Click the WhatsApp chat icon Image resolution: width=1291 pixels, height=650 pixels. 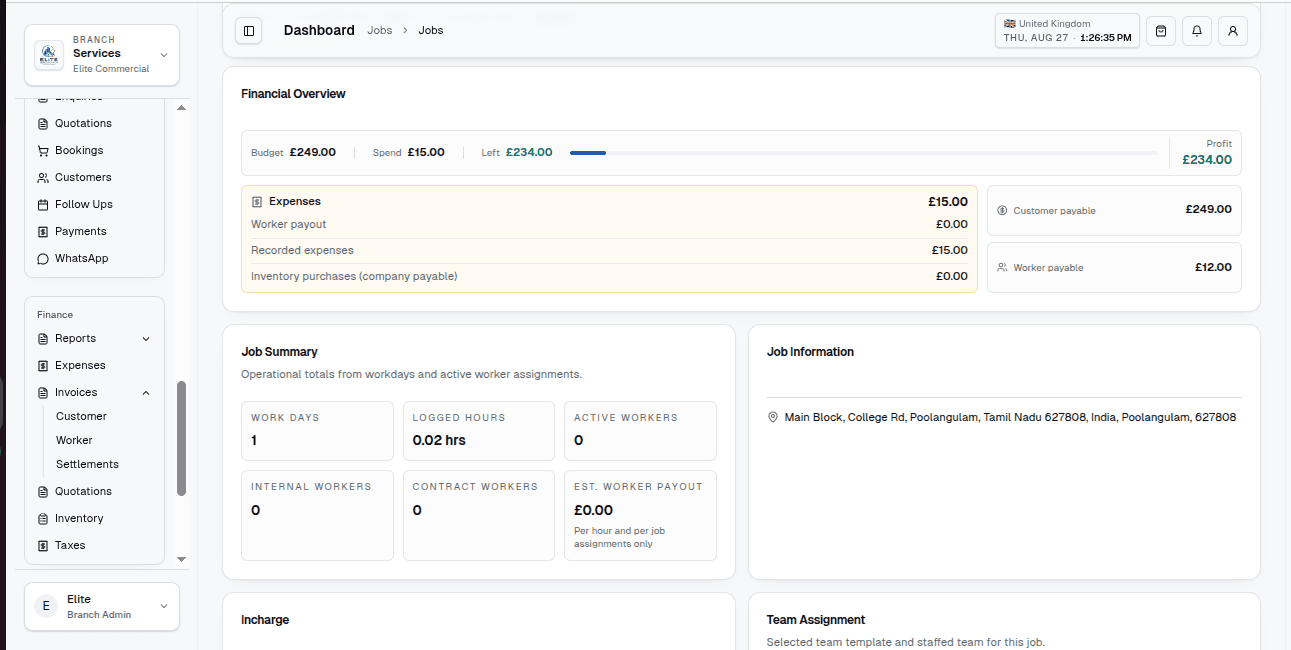43,259
